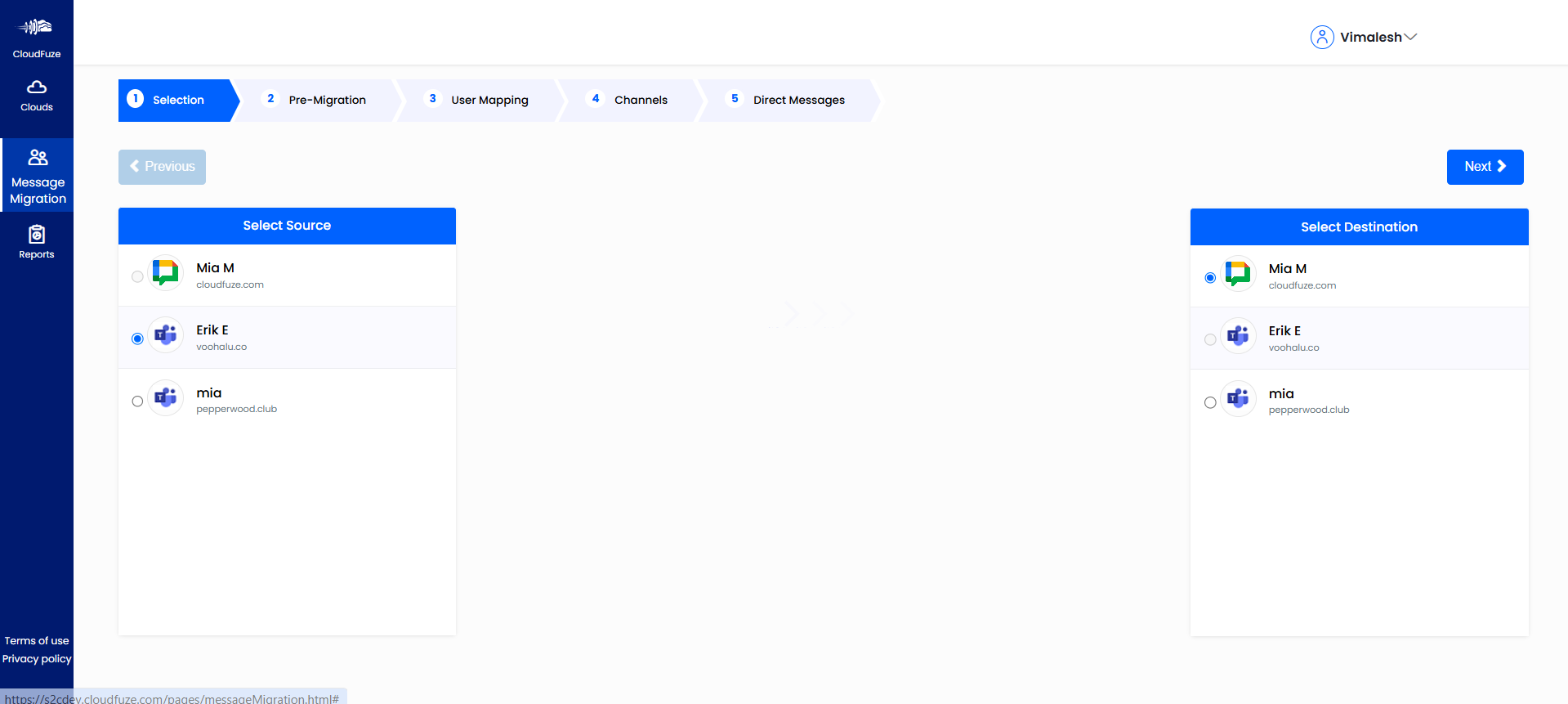This screenshot has height=704, width=1568.
Task: Click mia name in Destination list
Action: (x=1281, y=394)
